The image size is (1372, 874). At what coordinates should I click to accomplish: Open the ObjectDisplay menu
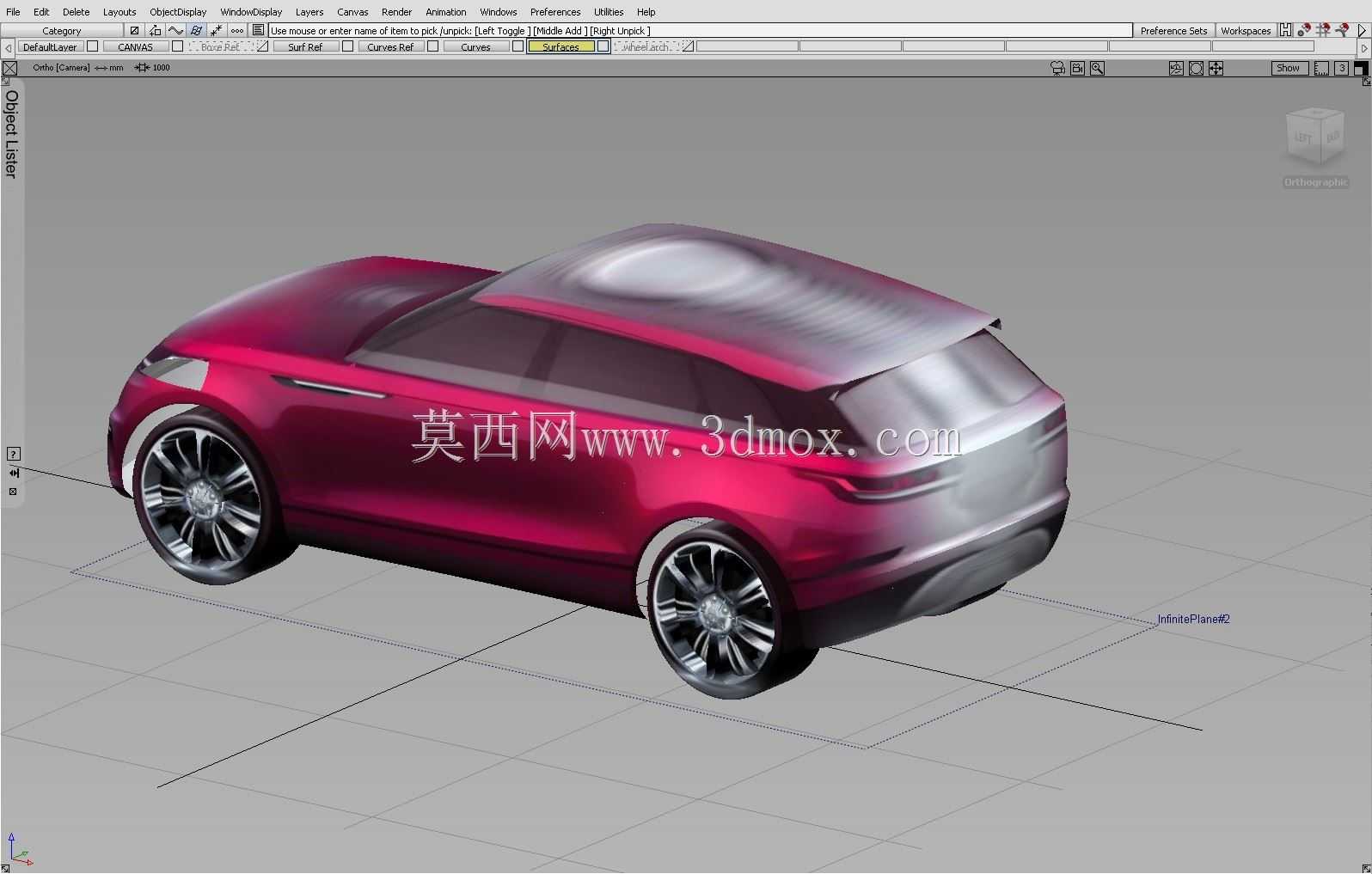pos(178,12)
